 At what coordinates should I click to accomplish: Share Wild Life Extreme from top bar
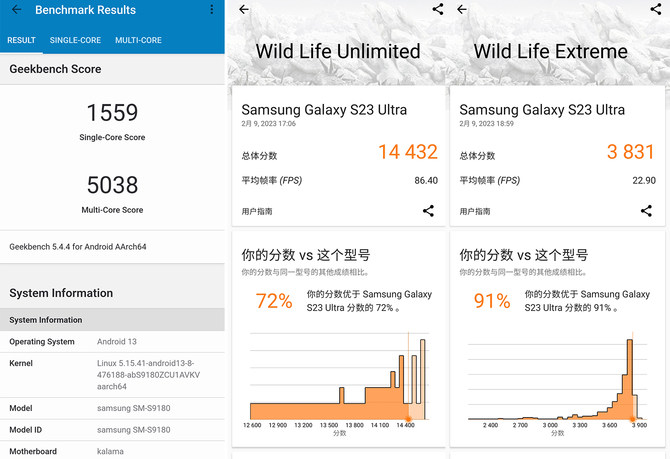coord(656,9)
